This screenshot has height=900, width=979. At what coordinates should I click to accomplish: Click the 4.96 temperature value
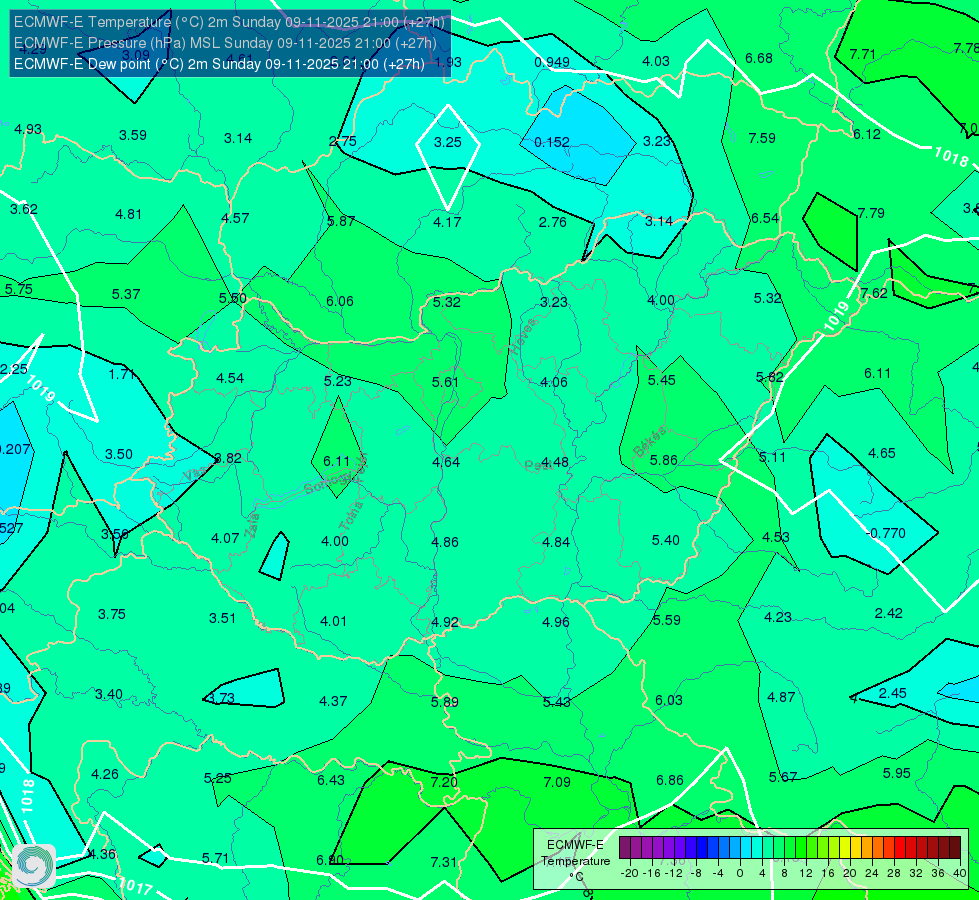coord(556,622)
